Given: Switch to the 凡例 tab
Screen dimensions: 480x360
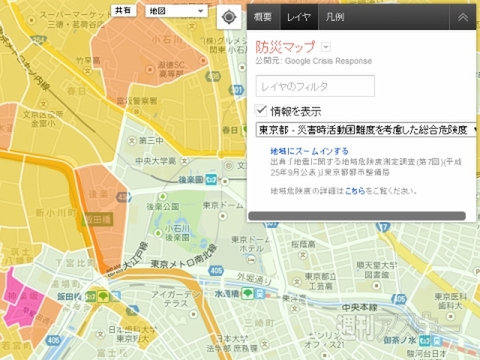Looking at the screenshot, I should 335,17.
